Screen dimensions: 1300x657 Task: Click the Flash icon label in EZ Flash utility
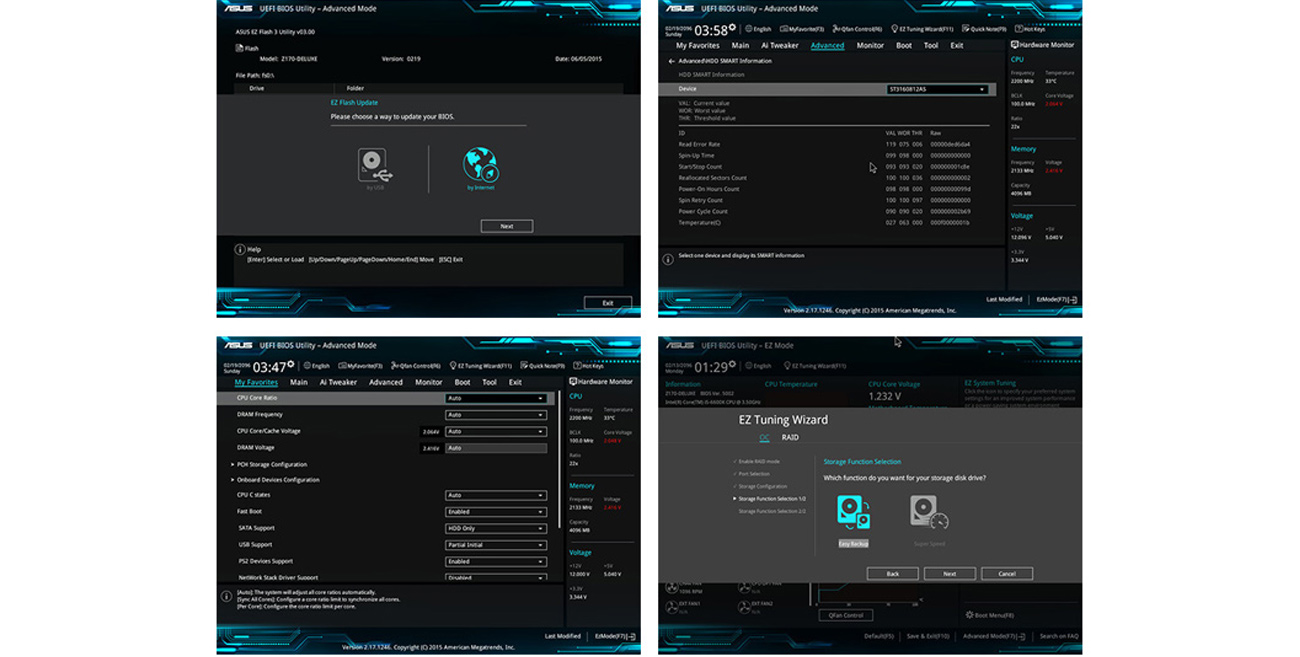pyautogui.click(x=247, y=47)
